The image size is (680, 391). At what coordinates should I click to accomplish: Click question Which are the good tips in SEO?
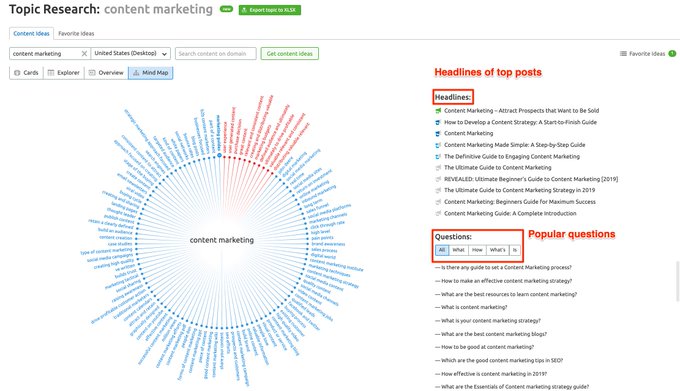click(499, 361)
